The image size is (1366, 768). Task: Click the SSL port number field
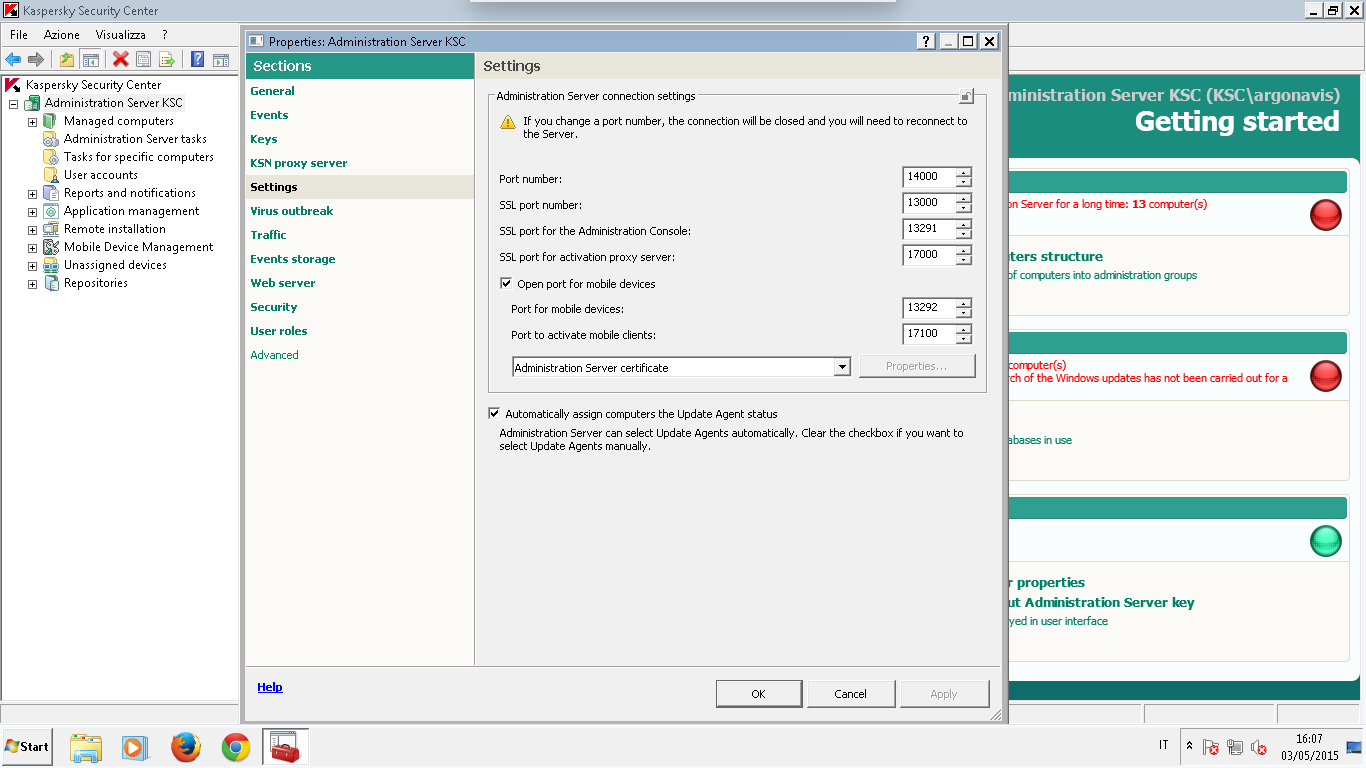pyautogui.click(x=928, y=203)
